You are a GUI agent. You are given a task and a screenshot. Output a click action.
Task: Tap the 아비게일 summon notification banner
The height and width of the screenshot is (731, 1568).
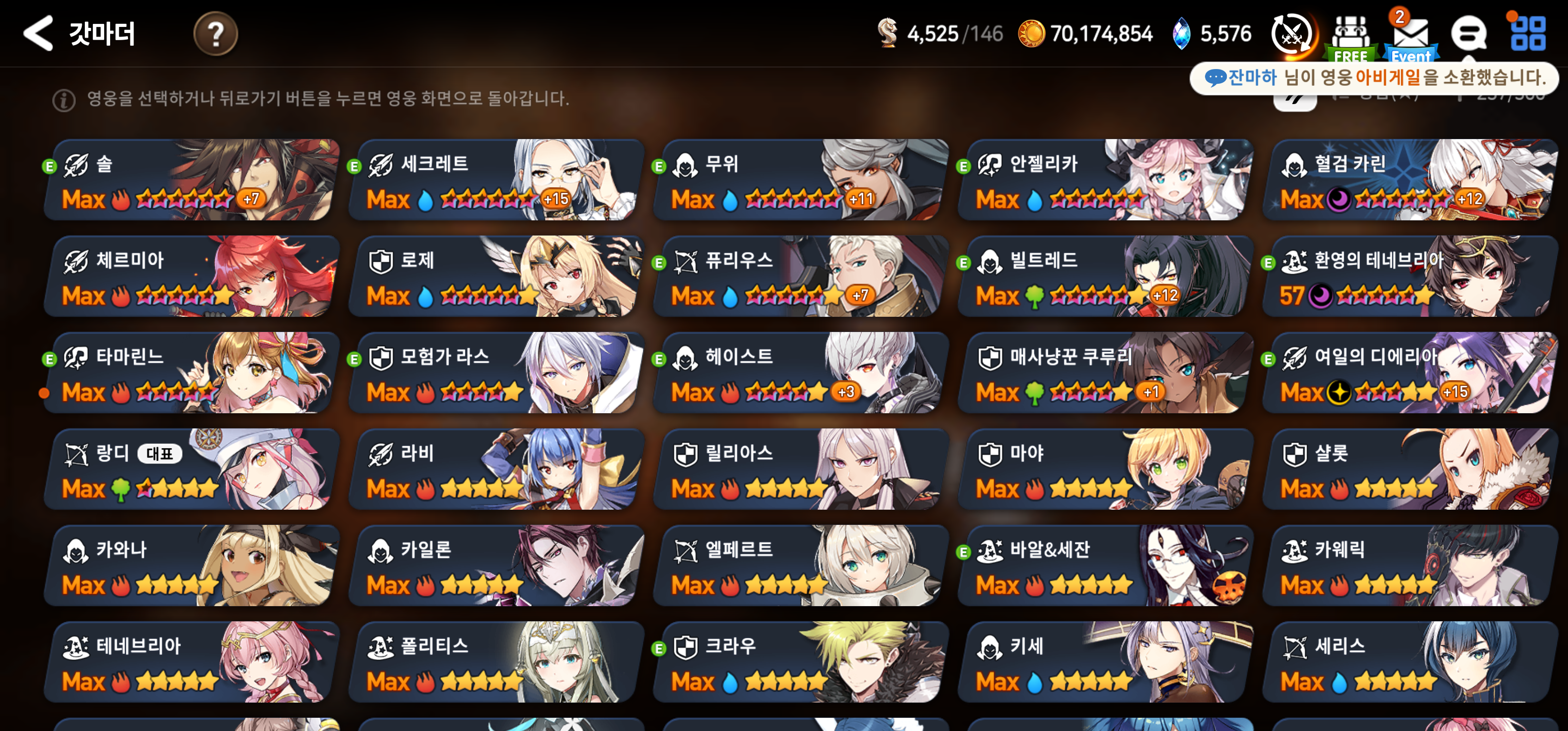click(1375, 78)
